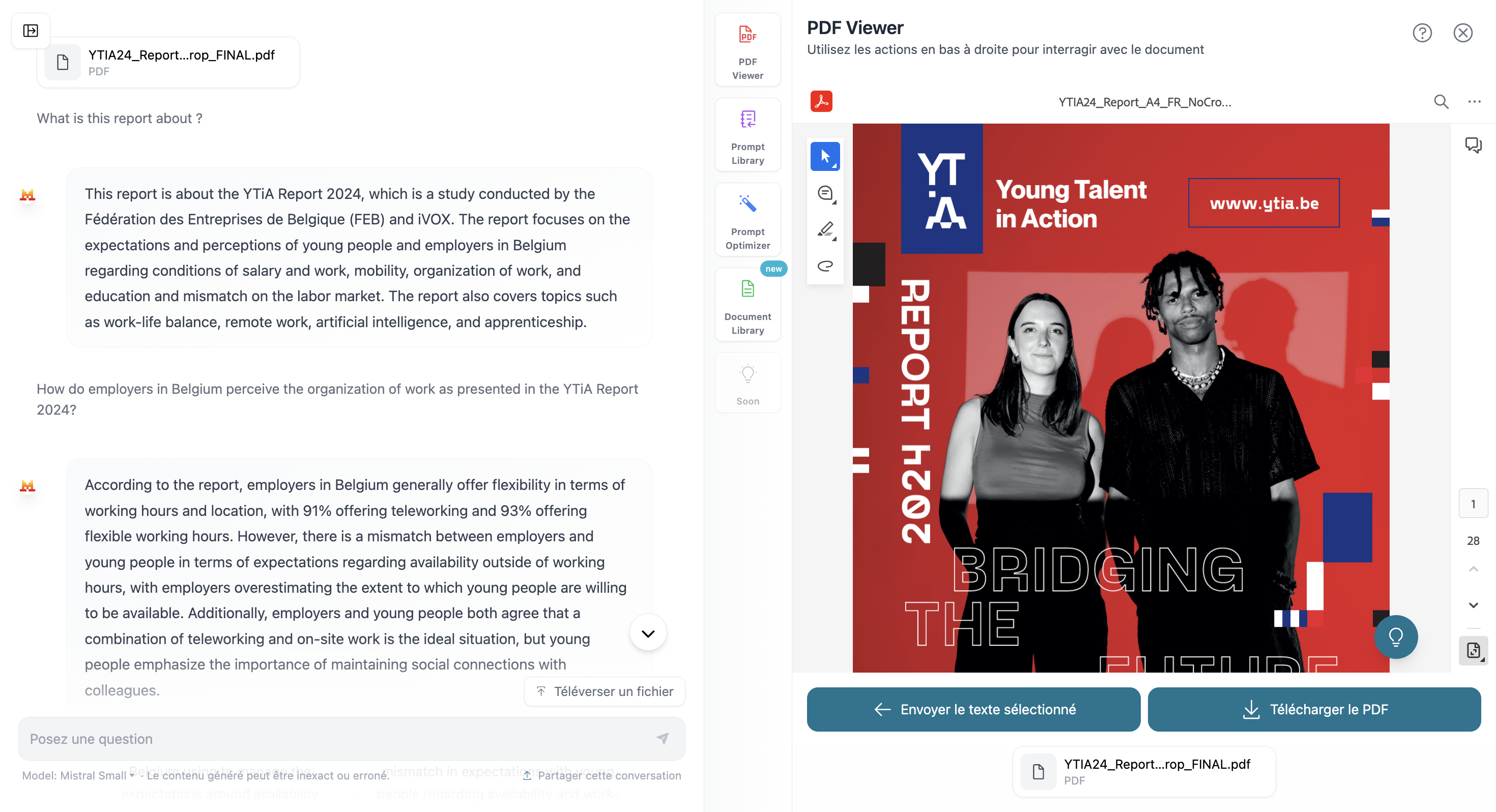Image resolution: width=1496 pixels, height=812 pixels.
Task: Open the Prompt Library tab
Action: click(747, 135)
